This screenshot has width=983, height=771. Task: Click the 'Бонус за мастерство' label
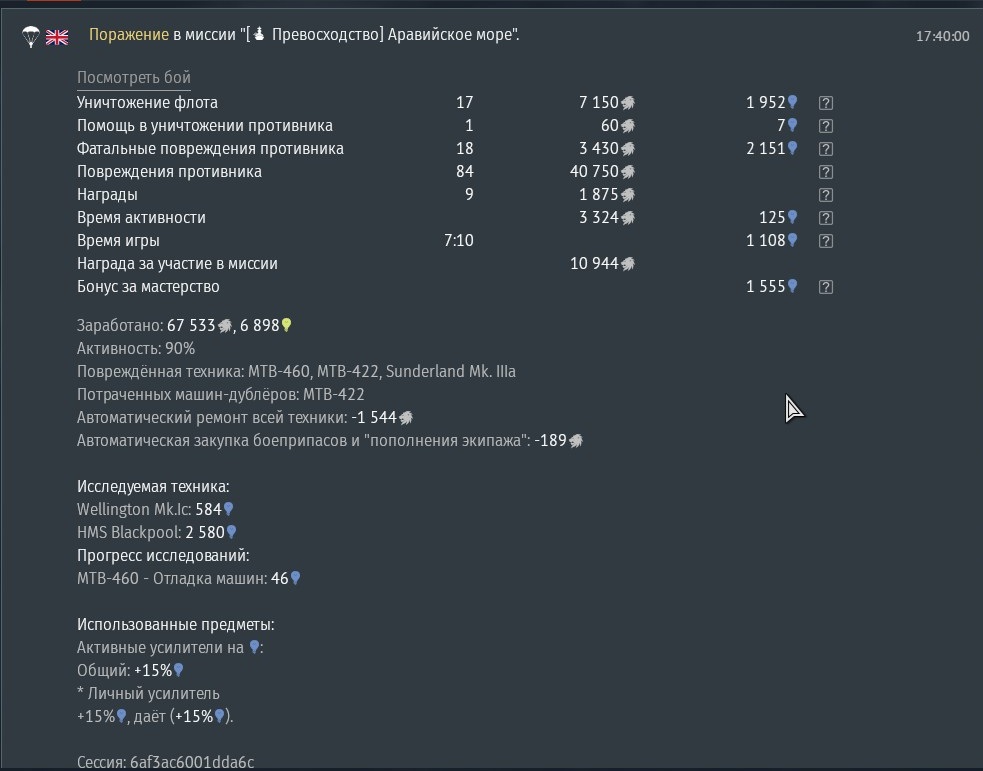pyautogui.click(x=148, y=286)
